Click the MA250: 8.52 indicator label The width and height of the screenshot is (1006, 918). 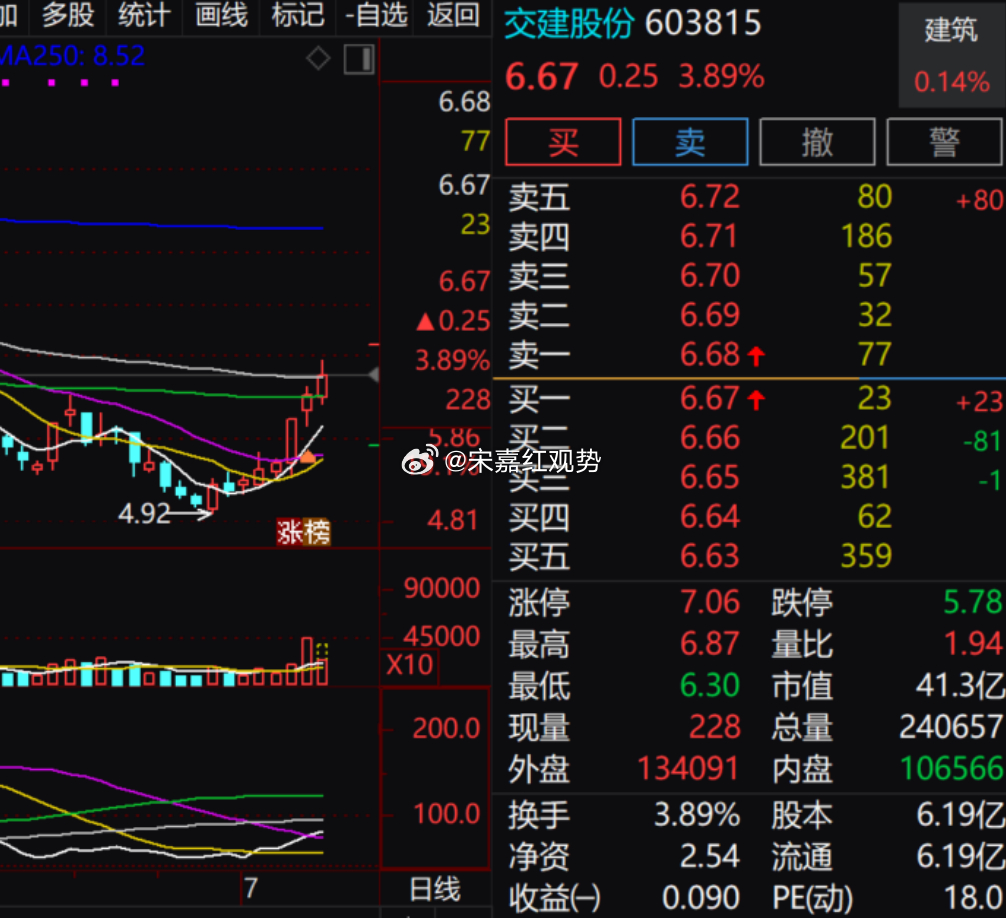click(x=72, y=56)
